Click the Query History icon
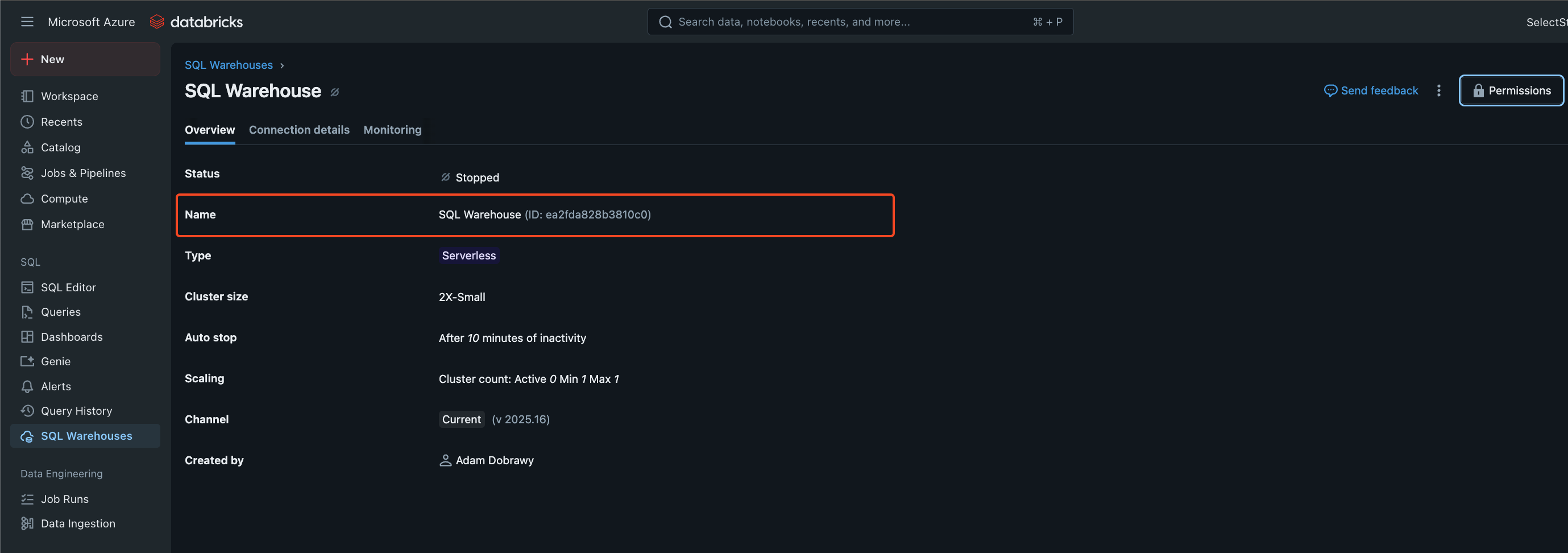The image size is (1568, 553). (x=27, y=411)
